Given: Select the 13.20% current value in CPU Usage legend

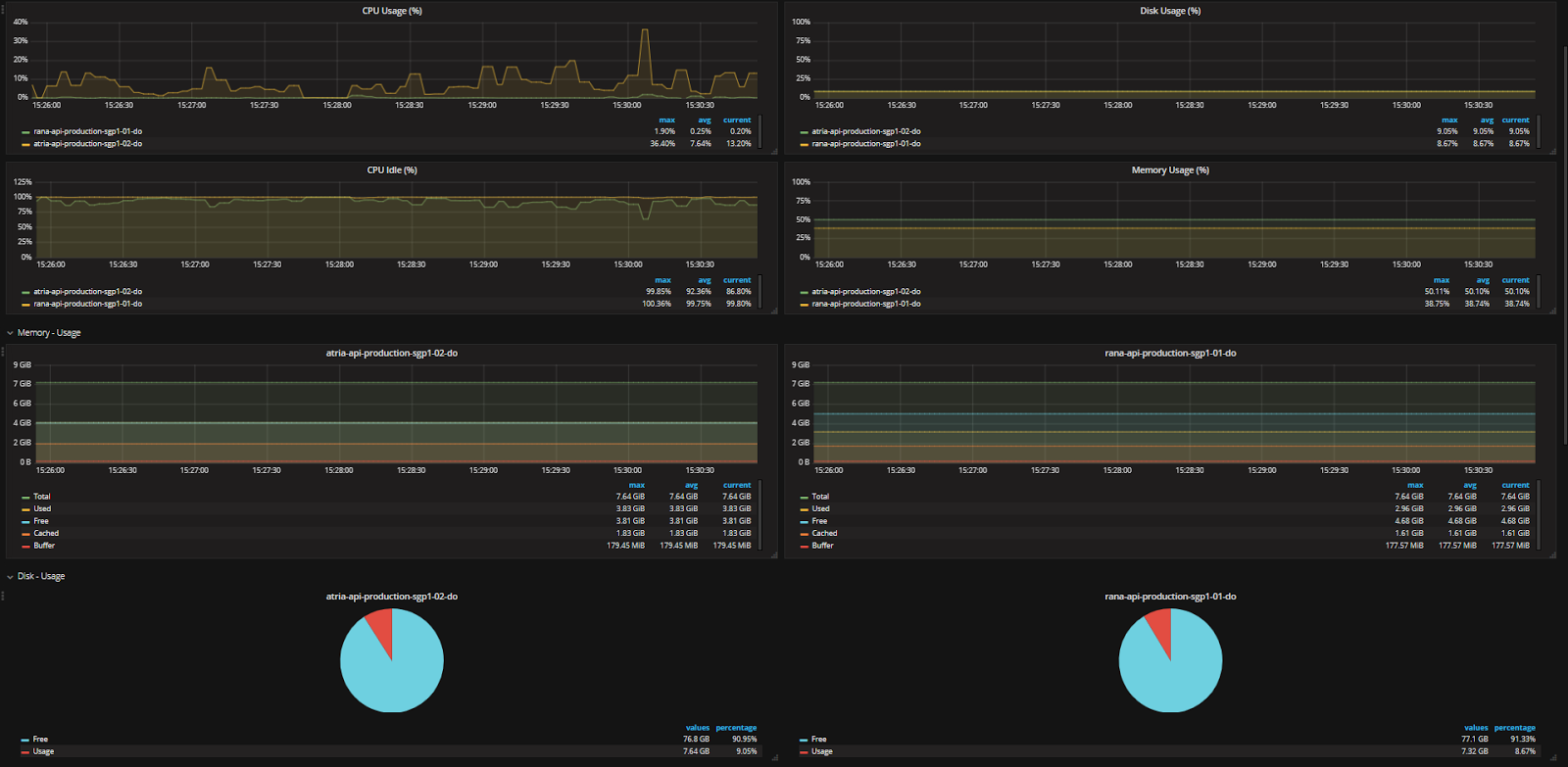Looking at the screenshot, I should pos(739,144).
